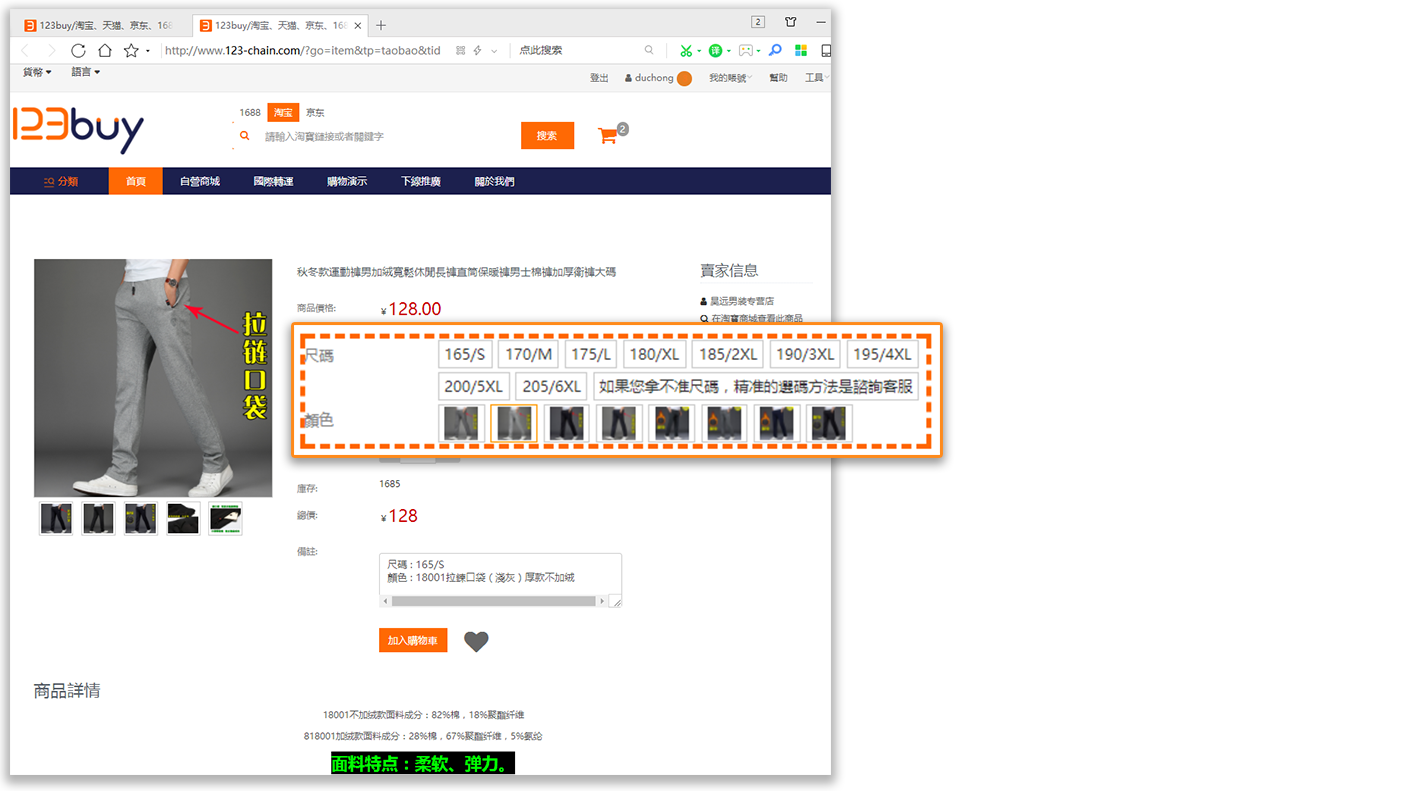This screenshot has width=1408, height=791.
Task: Choose size 205/6XL option
Action: (551, 387)
